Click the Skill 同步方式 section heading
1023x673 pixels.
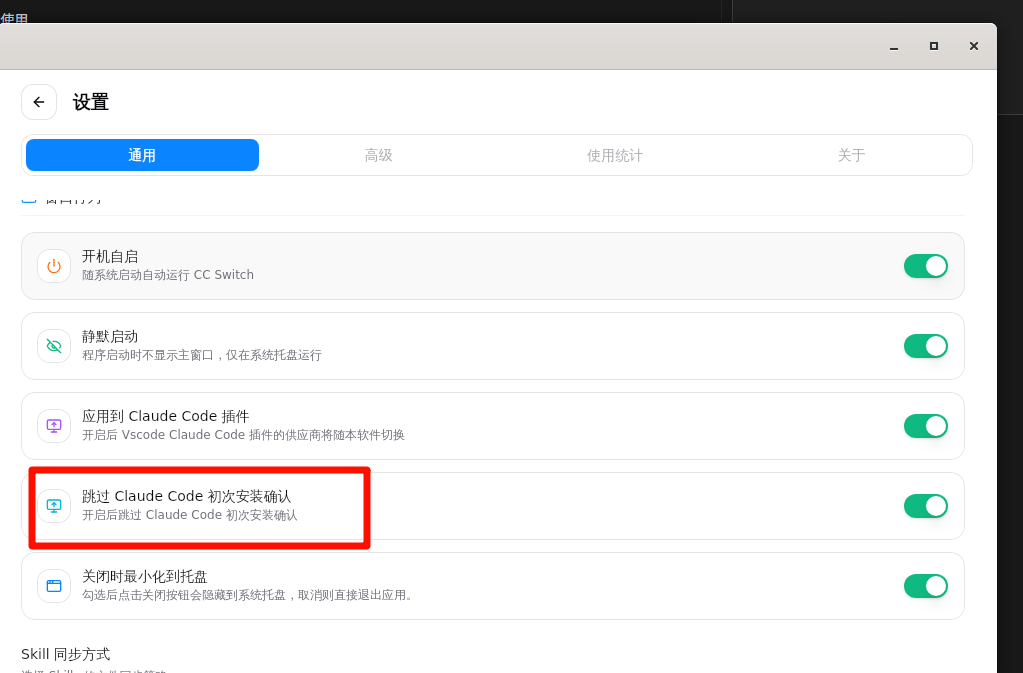tap(66, 654)
